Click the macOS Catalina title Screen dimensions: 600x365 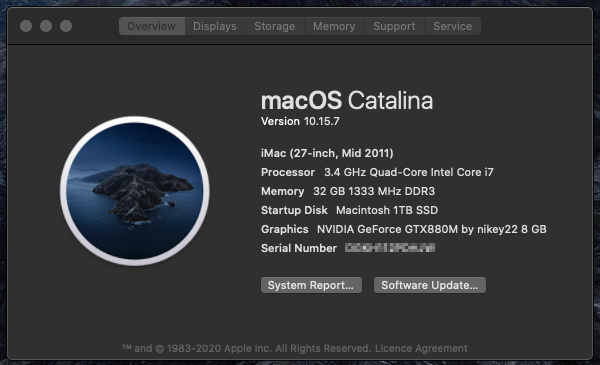[347, 100]
